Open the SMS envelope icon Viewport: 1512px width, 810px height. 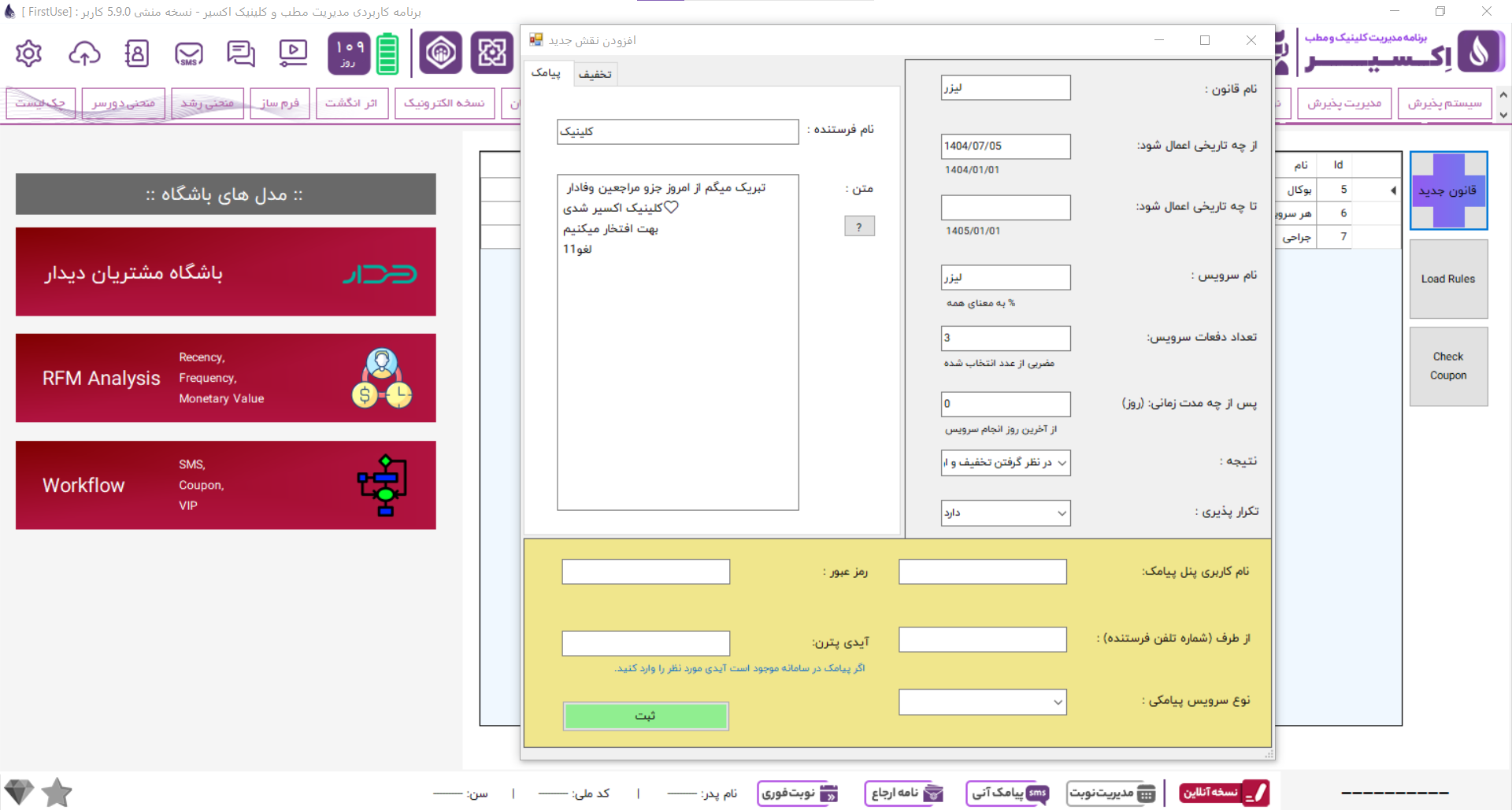[x=189, y=54]
